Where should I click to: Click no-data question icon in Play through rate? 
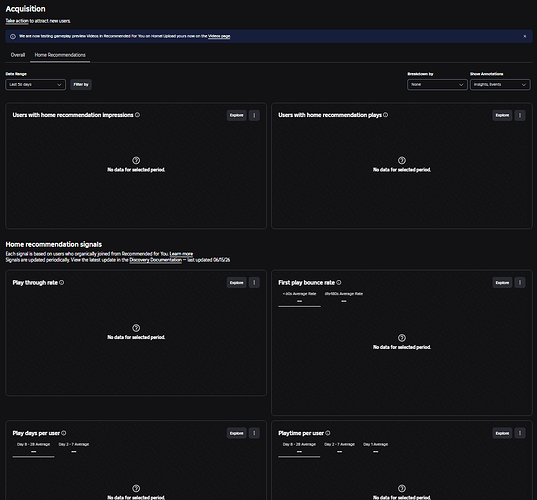tap(136, 328)
